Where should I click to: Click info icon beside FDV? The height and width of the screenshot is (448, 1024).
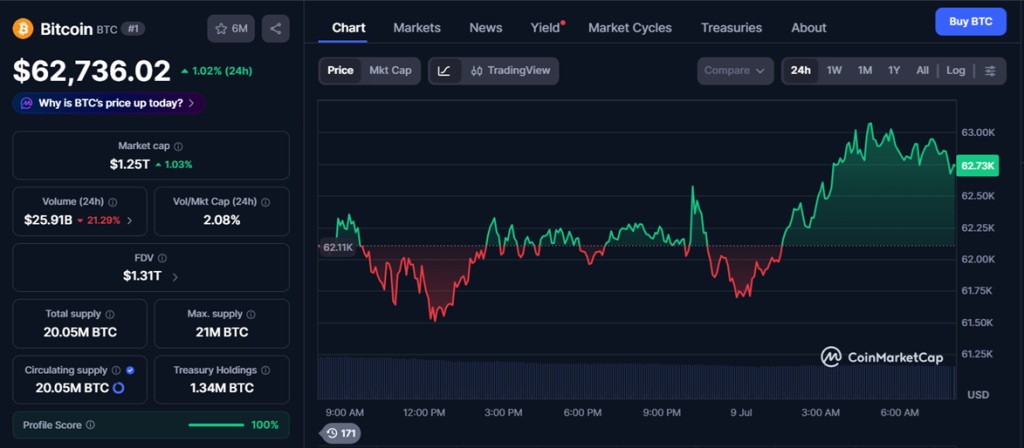[162, 259]
